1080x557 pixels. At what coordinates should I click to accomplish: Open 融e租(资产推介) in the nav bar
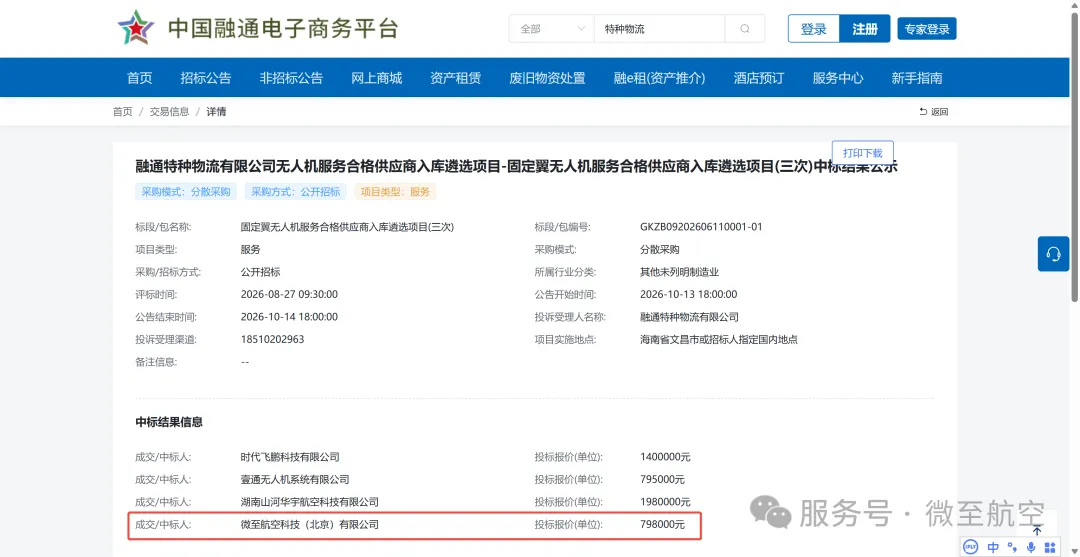click(660, 78)
